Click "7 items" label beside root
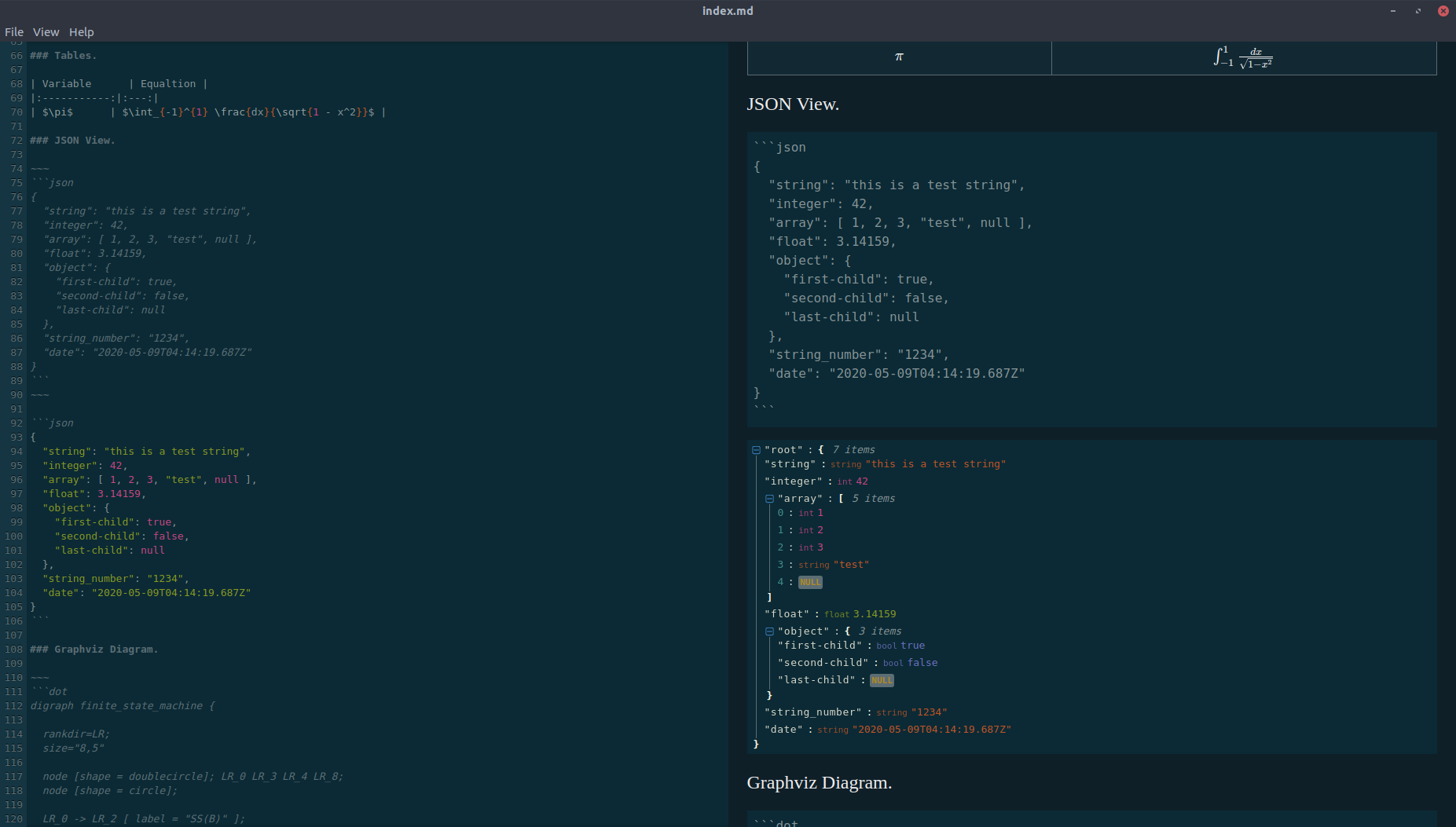The image size is (1456, 827). pos(853,450)
